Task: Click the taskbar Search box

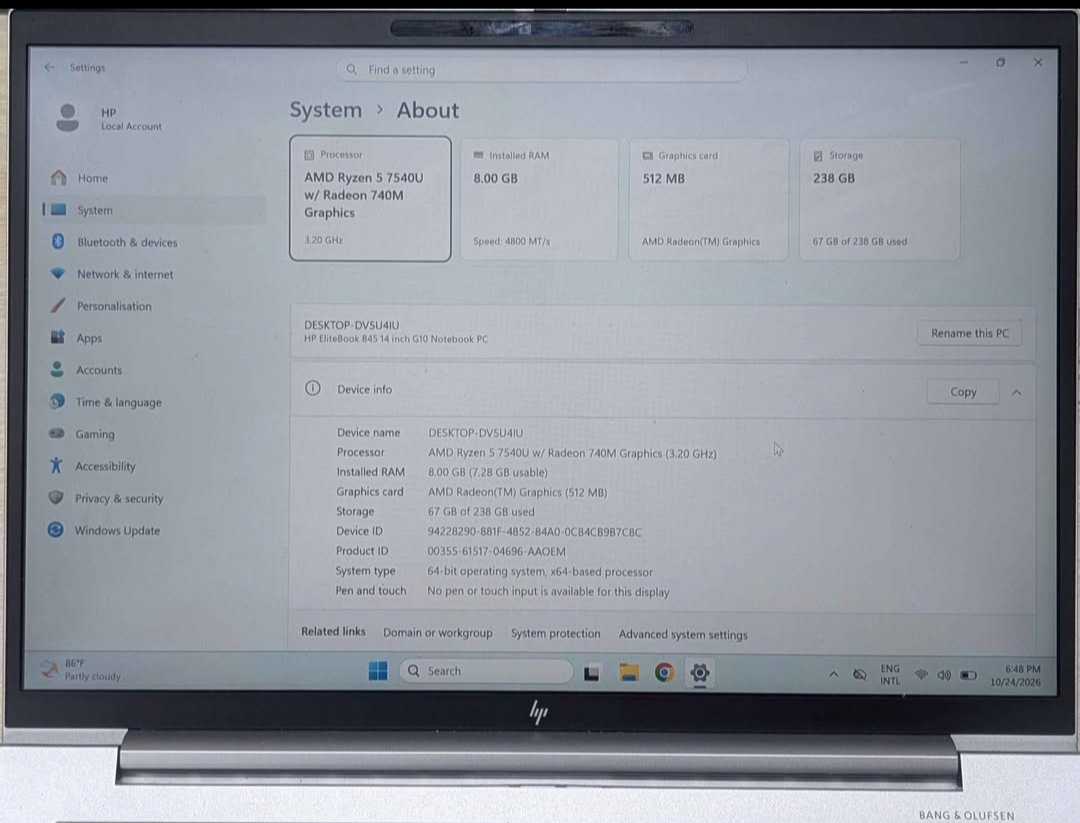Action: point(486,671)
